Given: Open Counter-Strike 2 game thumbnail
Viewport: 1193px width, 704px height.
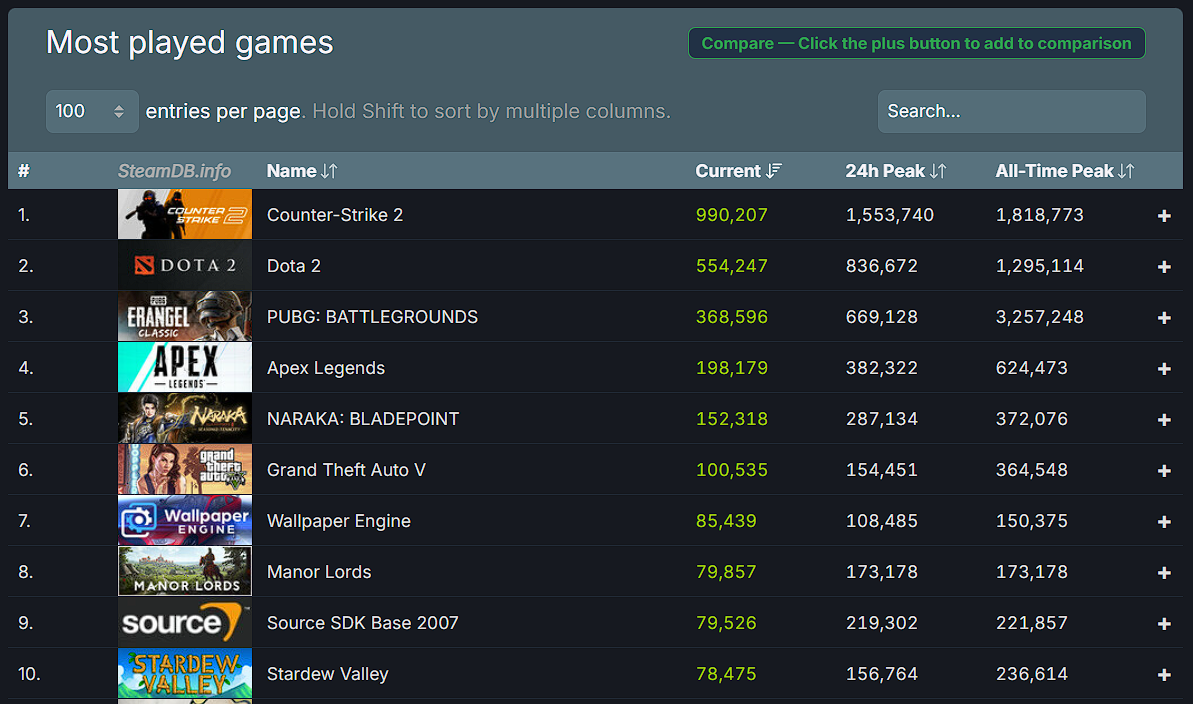Looking at the screenshot, I should click(185, 215).
